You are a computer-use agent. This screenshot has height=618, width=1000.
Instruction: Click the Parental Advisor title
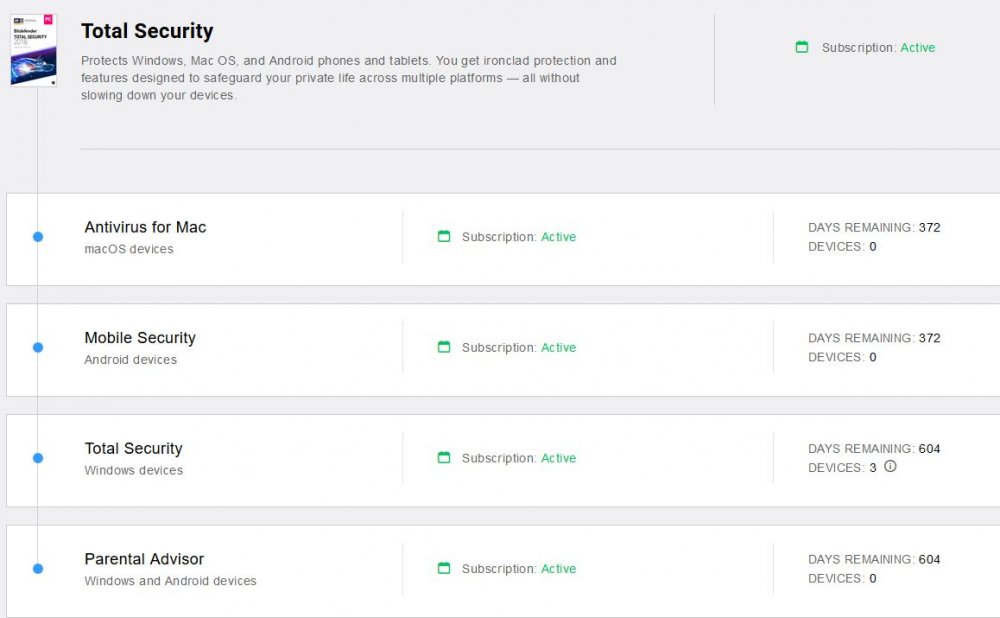pos(144,559)
